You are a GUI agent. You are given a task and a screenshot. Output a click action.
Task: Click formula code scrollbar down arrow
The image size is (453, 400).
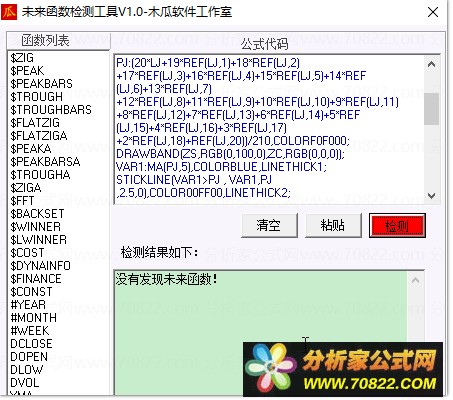tap(432, 196)
